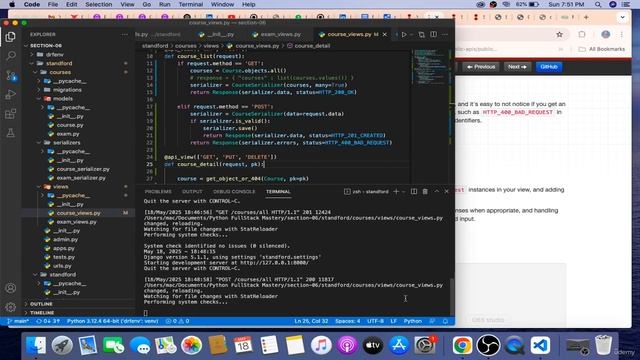Image resolution: width=640 pixels, height=360 pixels.
Task: Click the GitHub button on the web page
Action: [x=549, y=67]
